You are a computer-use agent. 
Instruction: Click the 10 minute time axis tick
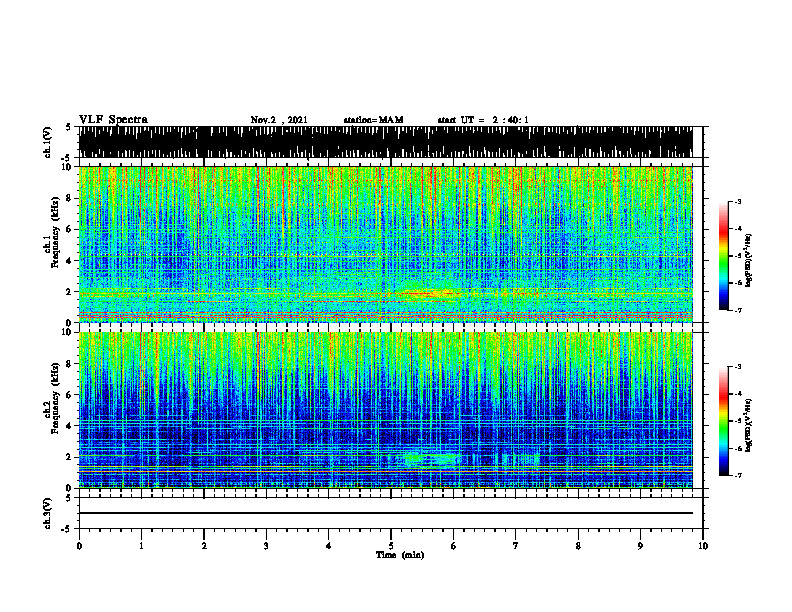point(703,546)
